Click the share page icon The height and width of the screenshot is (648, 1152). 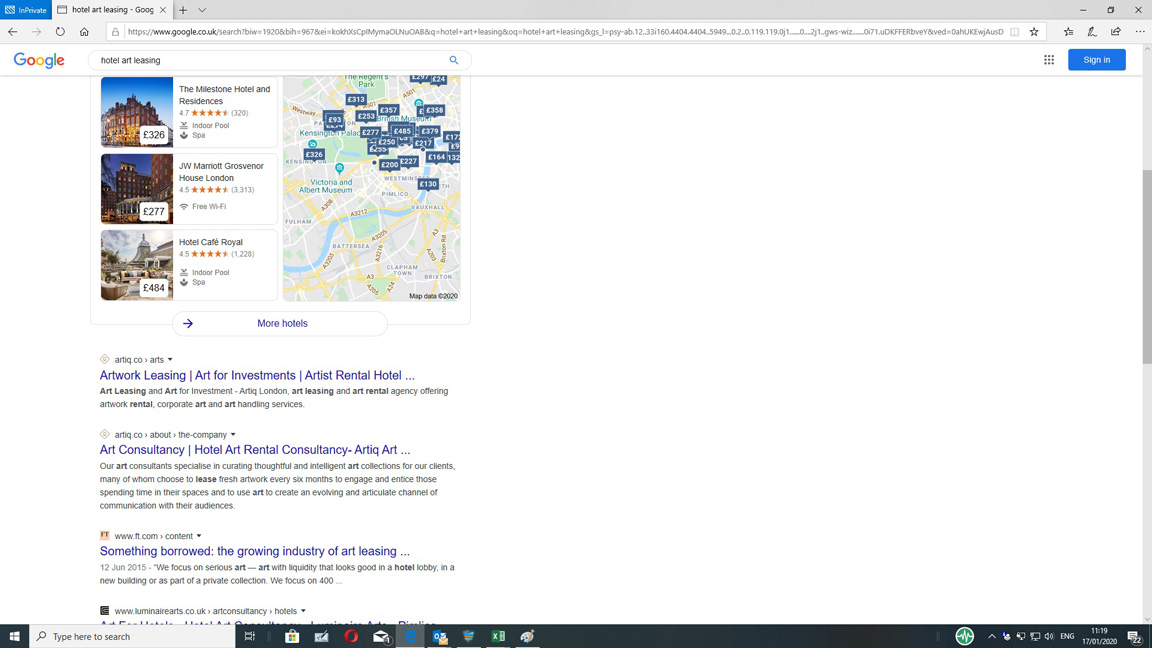[1116, 32]
